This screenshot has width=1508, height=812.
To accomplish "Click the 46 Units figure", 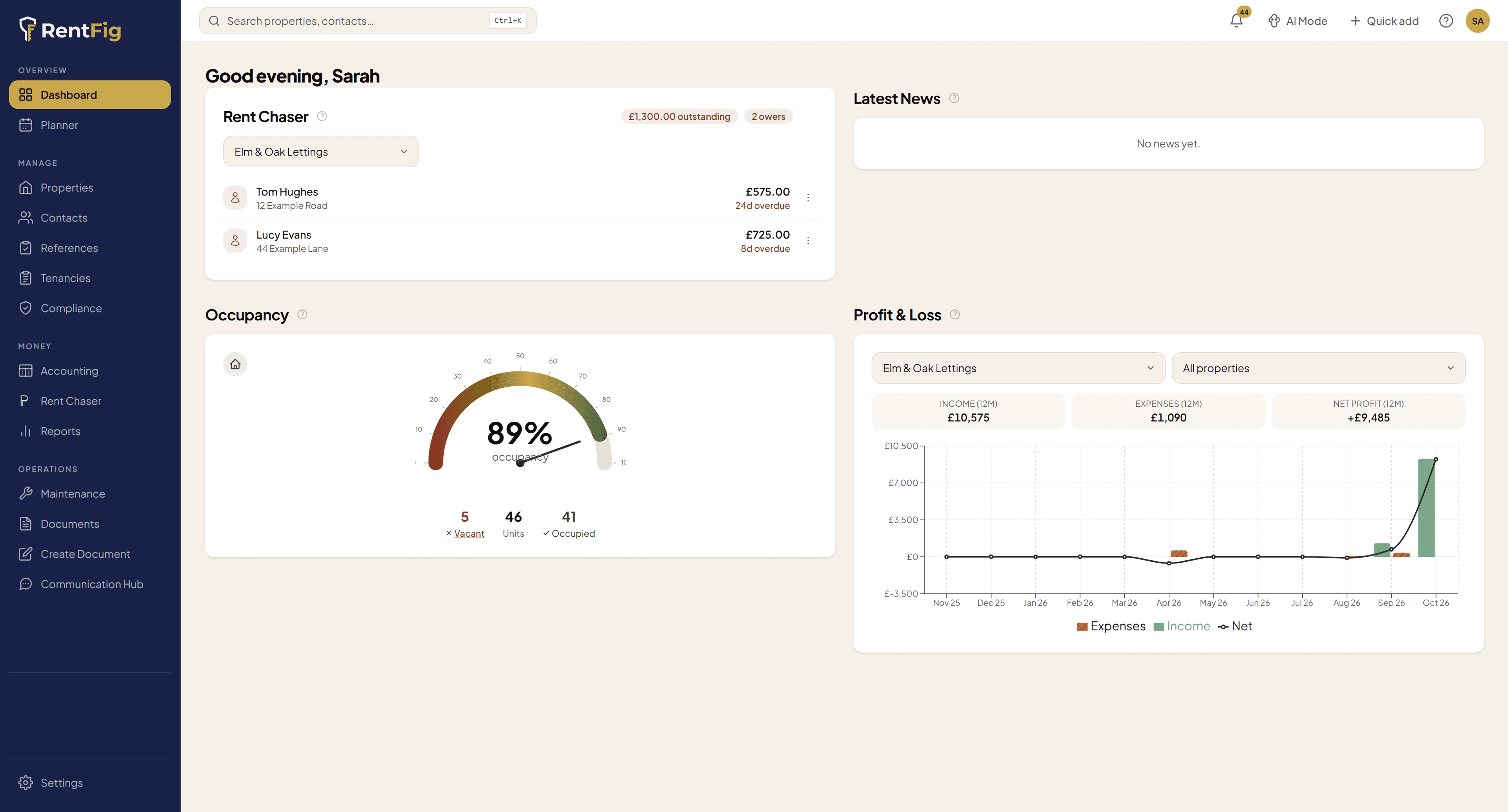I will point(513,524).
